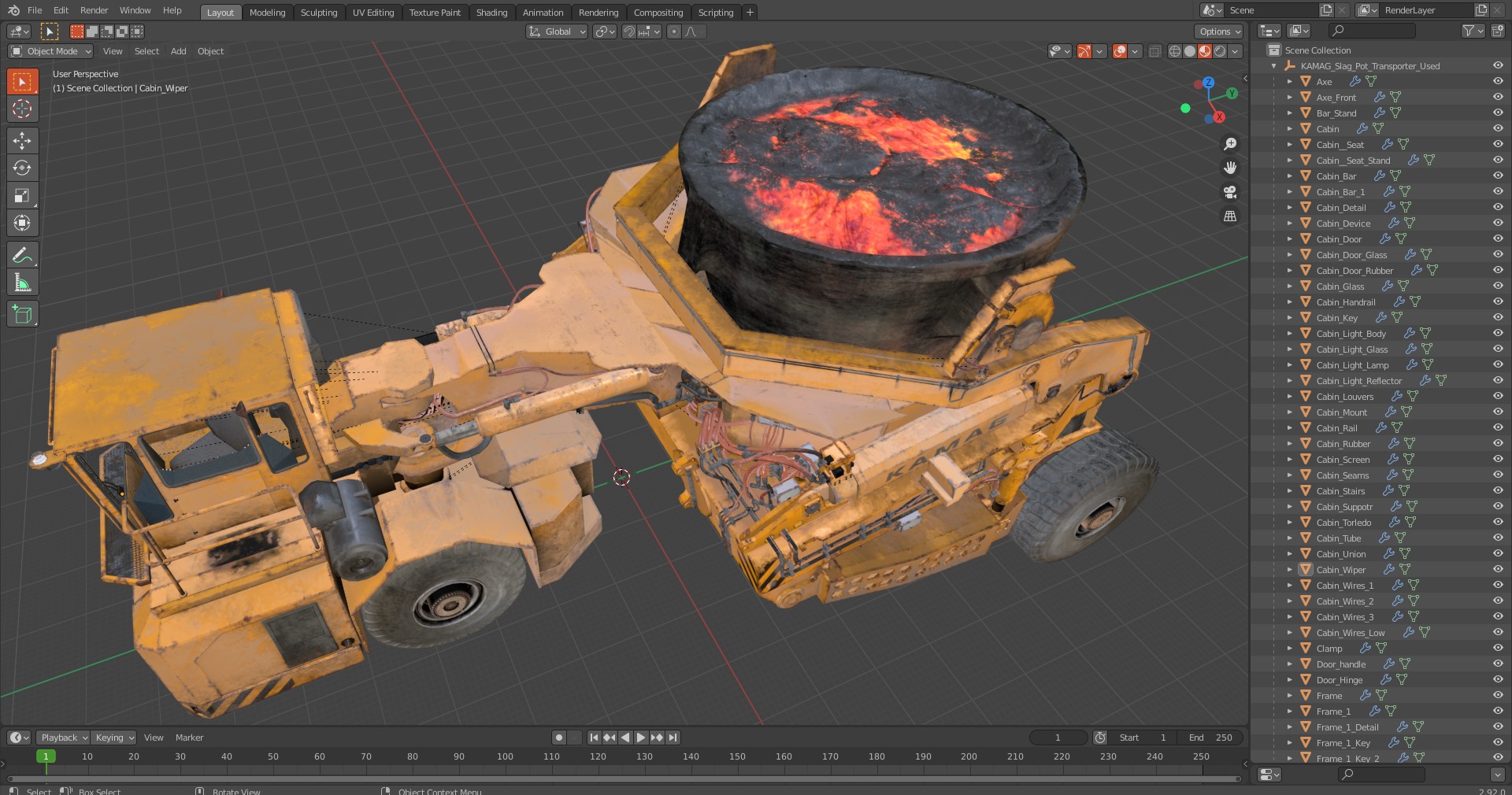Select the Measure tool

[x=22, y=283]
